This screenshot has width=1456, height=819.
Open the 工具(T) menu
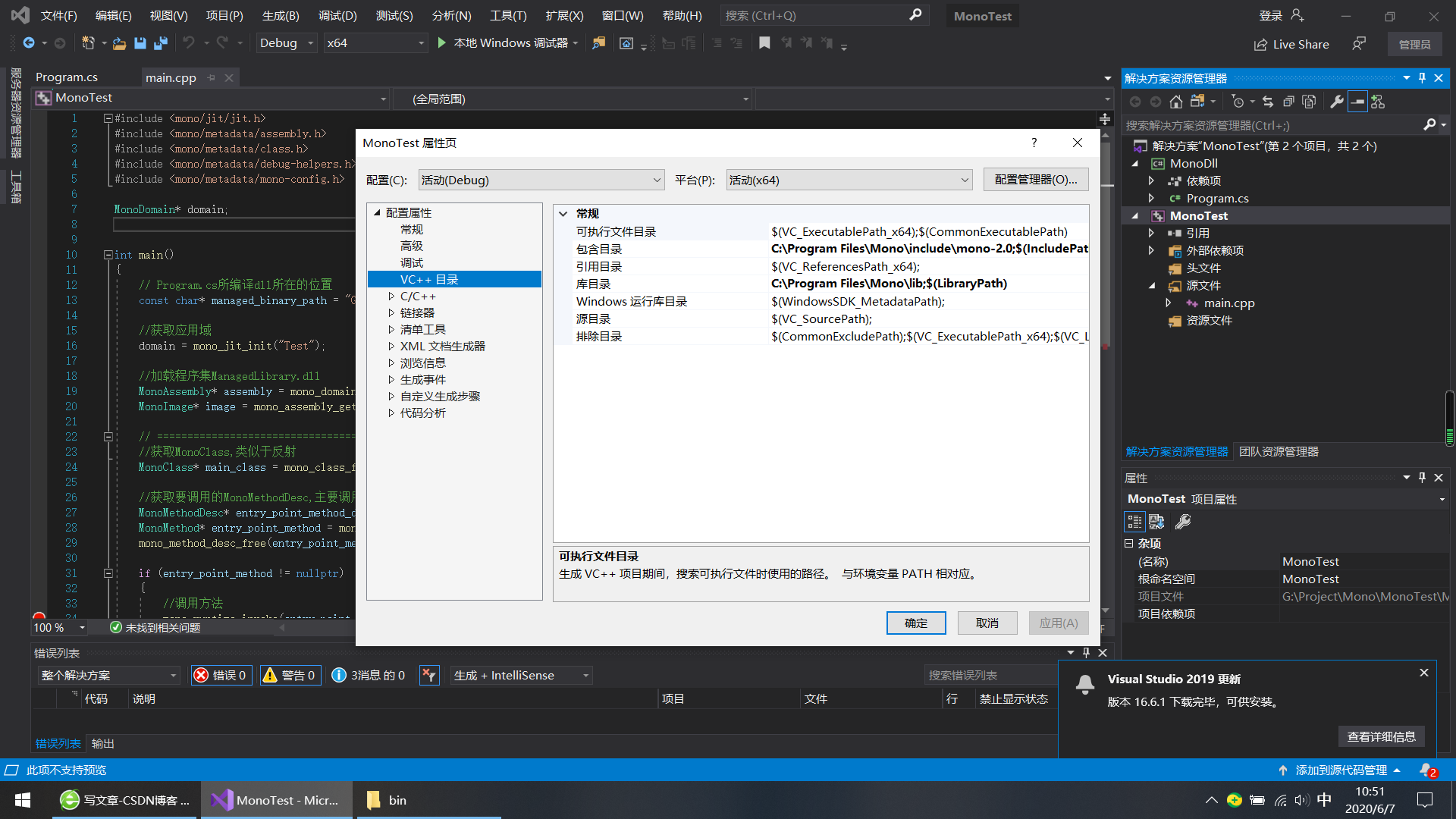[508, 15]
